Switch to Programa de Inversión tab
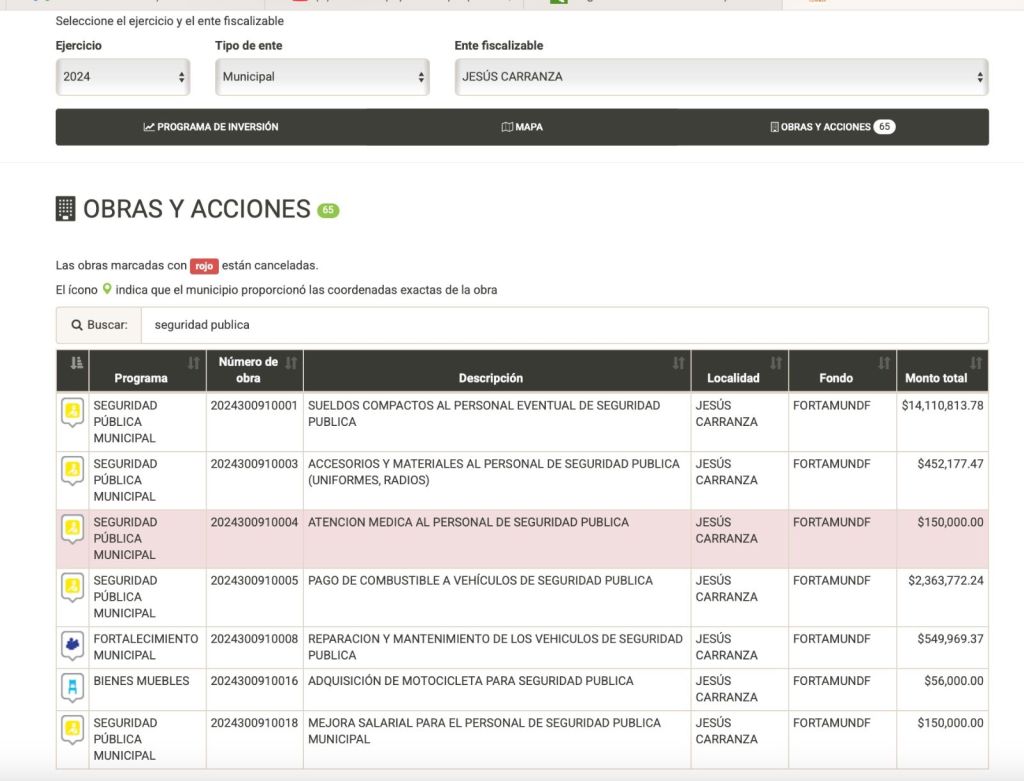Viewport: 1024px width, 781px height. [211, 127]
